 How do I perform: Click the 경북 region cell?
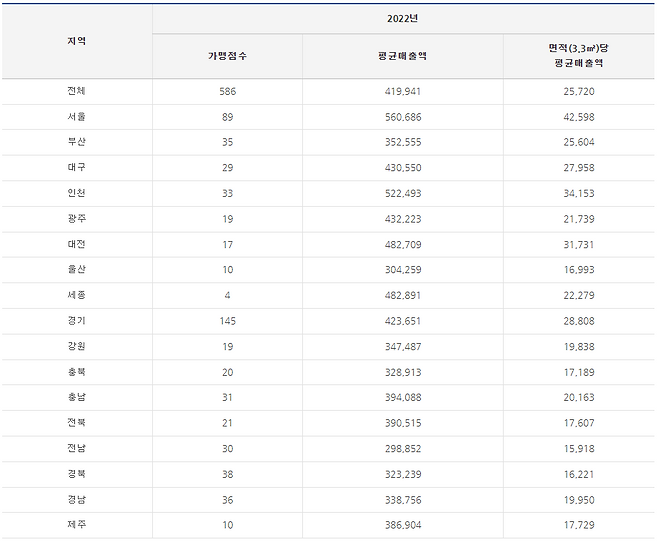pos(76,474)
